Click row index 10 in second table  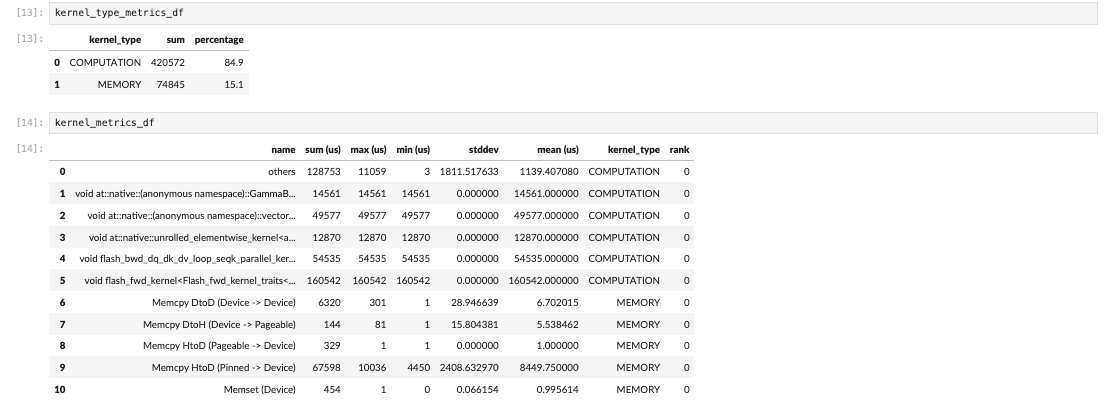[x=60, y=390]
